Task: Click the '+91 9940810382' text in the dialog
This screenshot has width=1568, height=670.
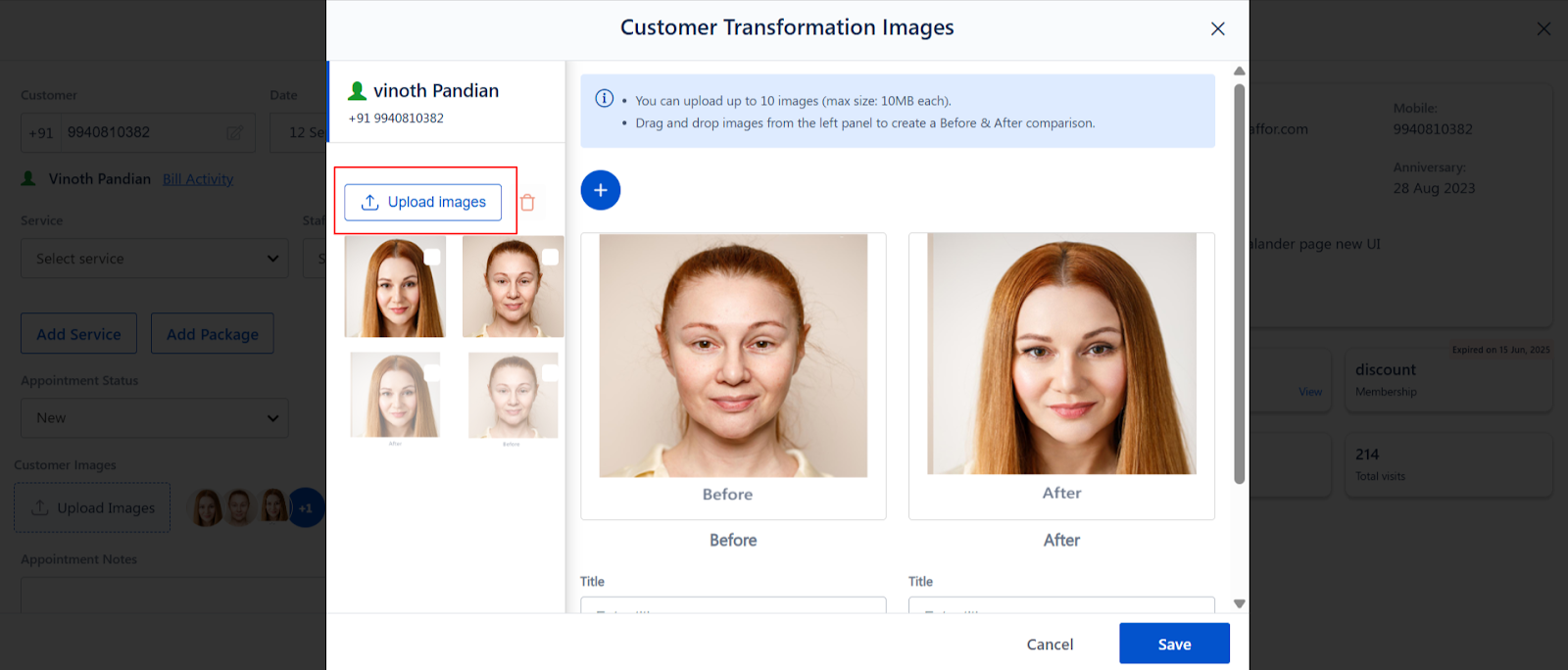Action: click(396, 118)
